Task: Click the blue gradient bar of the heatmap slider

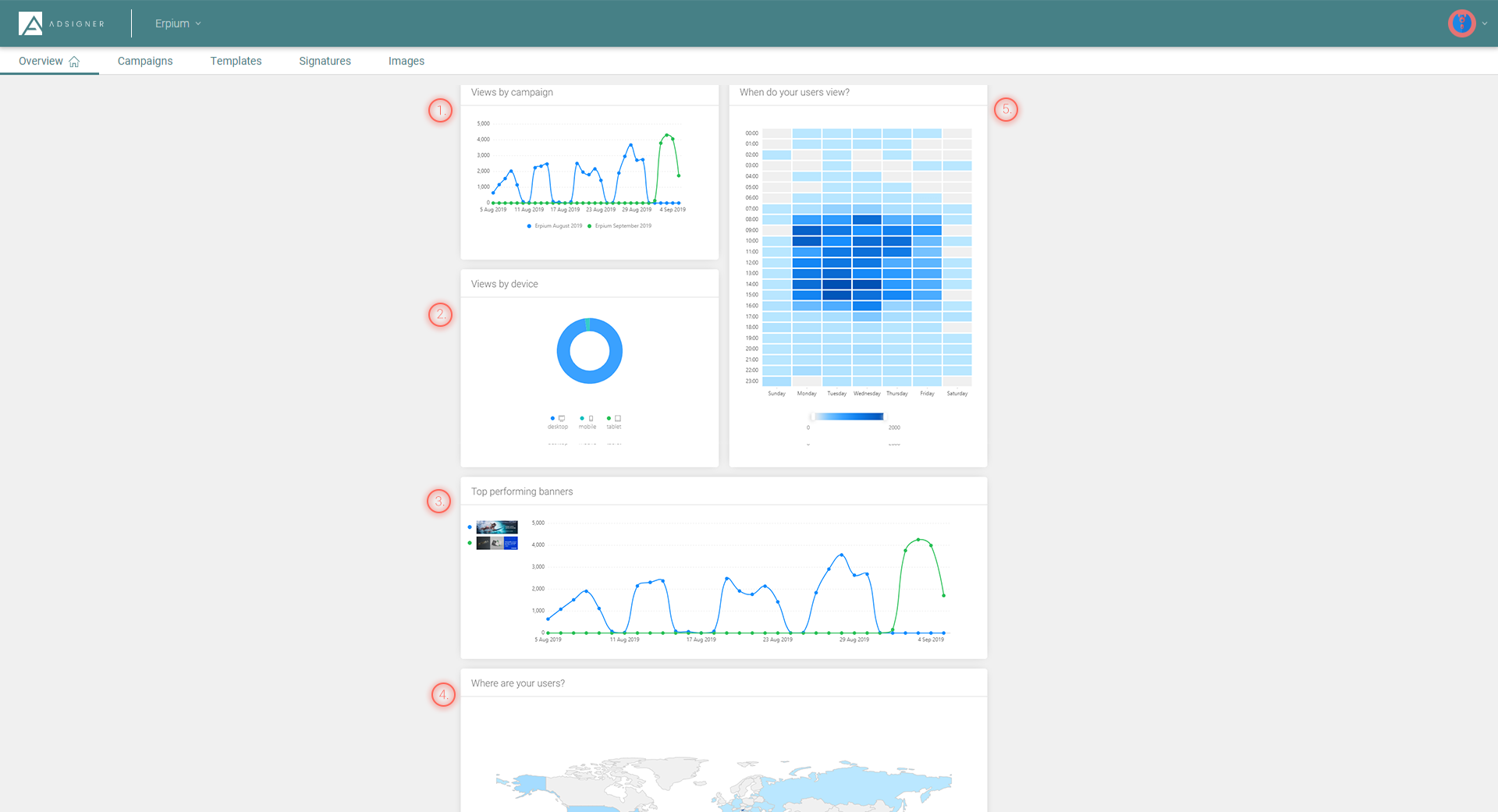Action: point(848,417)
